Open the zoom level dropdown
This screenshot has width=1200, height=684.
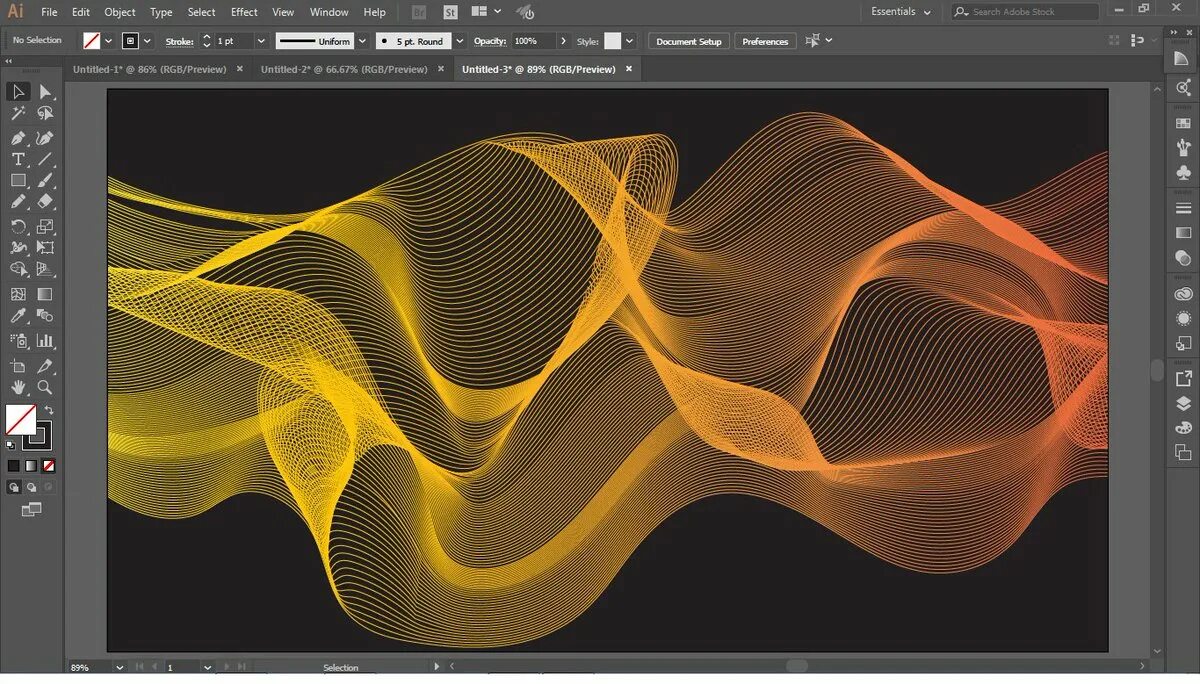coord(120,667)
